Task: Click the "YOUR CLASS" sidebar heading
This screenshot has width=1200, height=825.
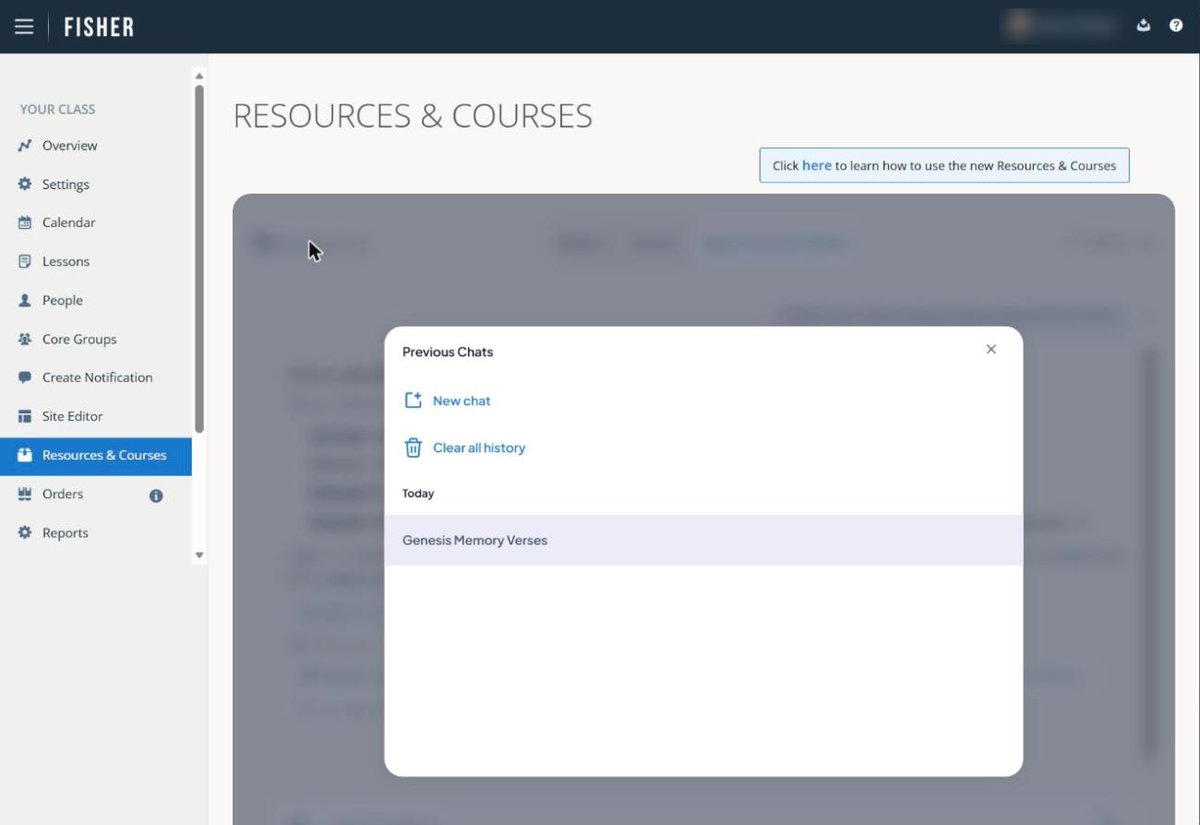Action: [x=58, y=110]
